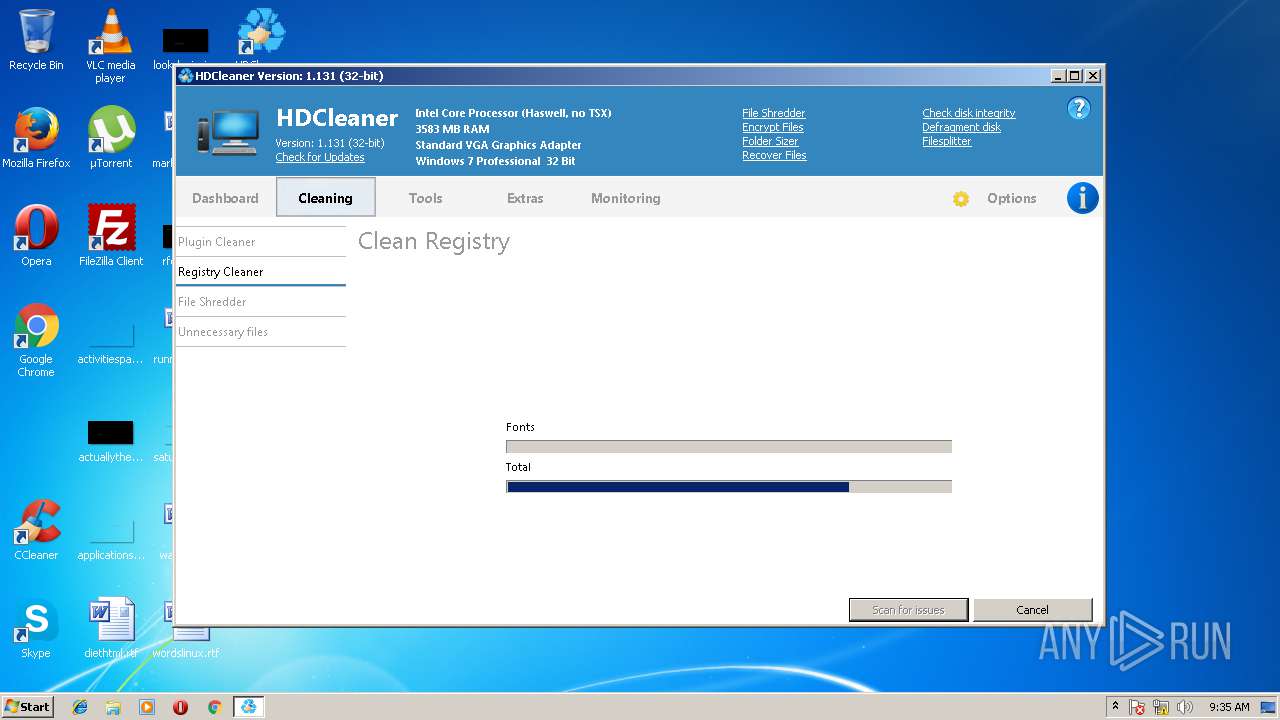This screenshot has width=1280, height=720.
Task: Open the Tools tab
Action: (425, 198)
